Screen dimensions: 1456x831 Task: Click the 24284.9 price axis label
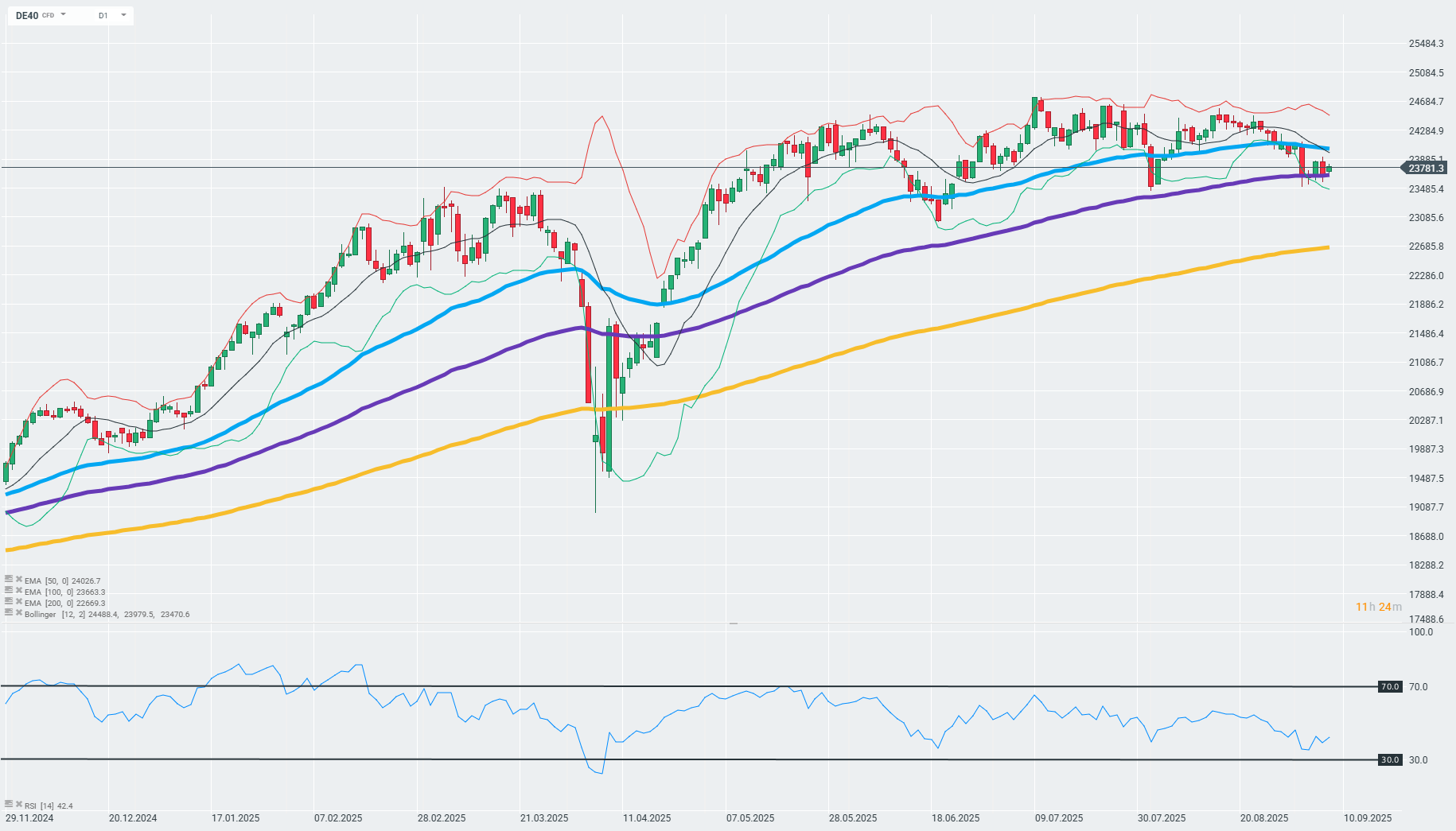pyautogui.click(x=1426, y=131)
